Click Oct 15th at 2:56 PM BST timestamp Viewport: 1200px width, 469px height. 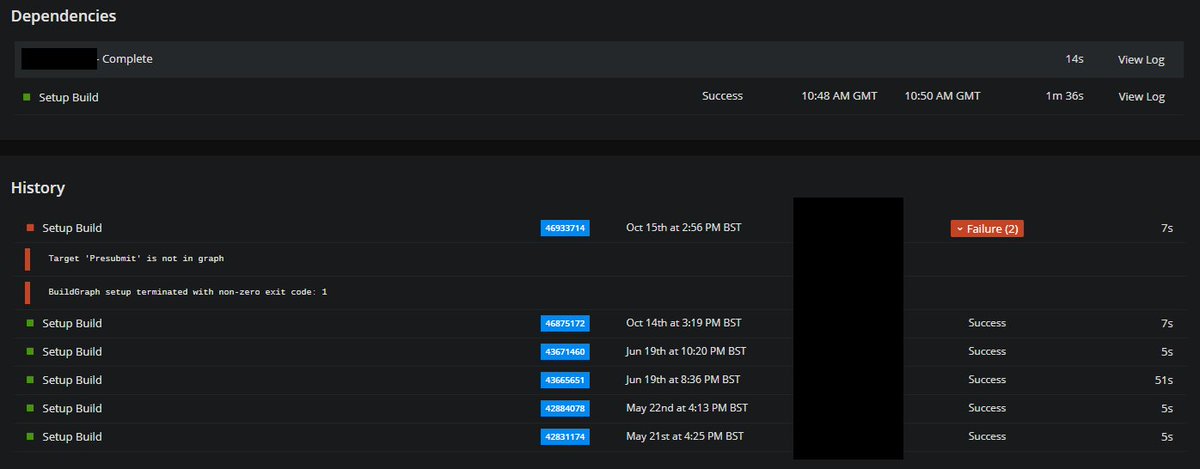[x=684, y=228]
